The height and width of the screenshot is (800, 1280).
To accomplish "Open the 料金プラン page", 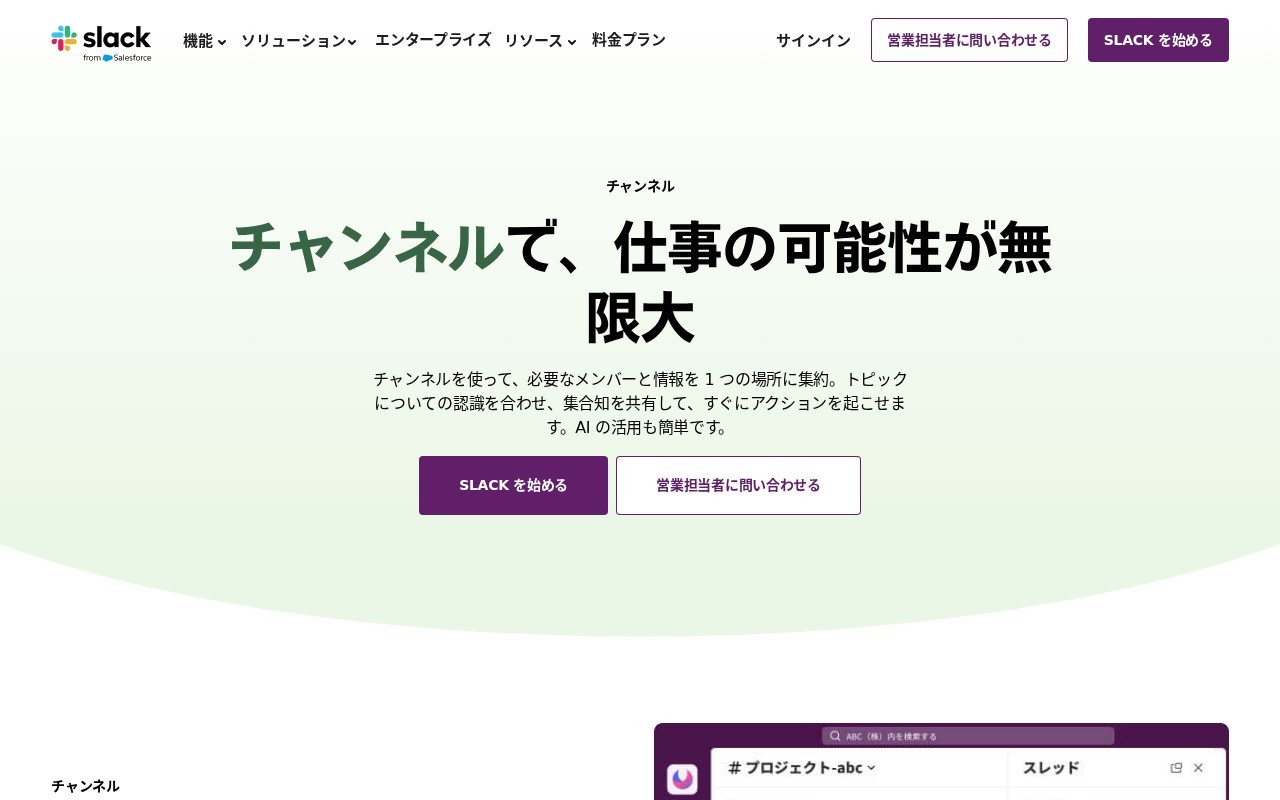I will [x=629, y=40].
